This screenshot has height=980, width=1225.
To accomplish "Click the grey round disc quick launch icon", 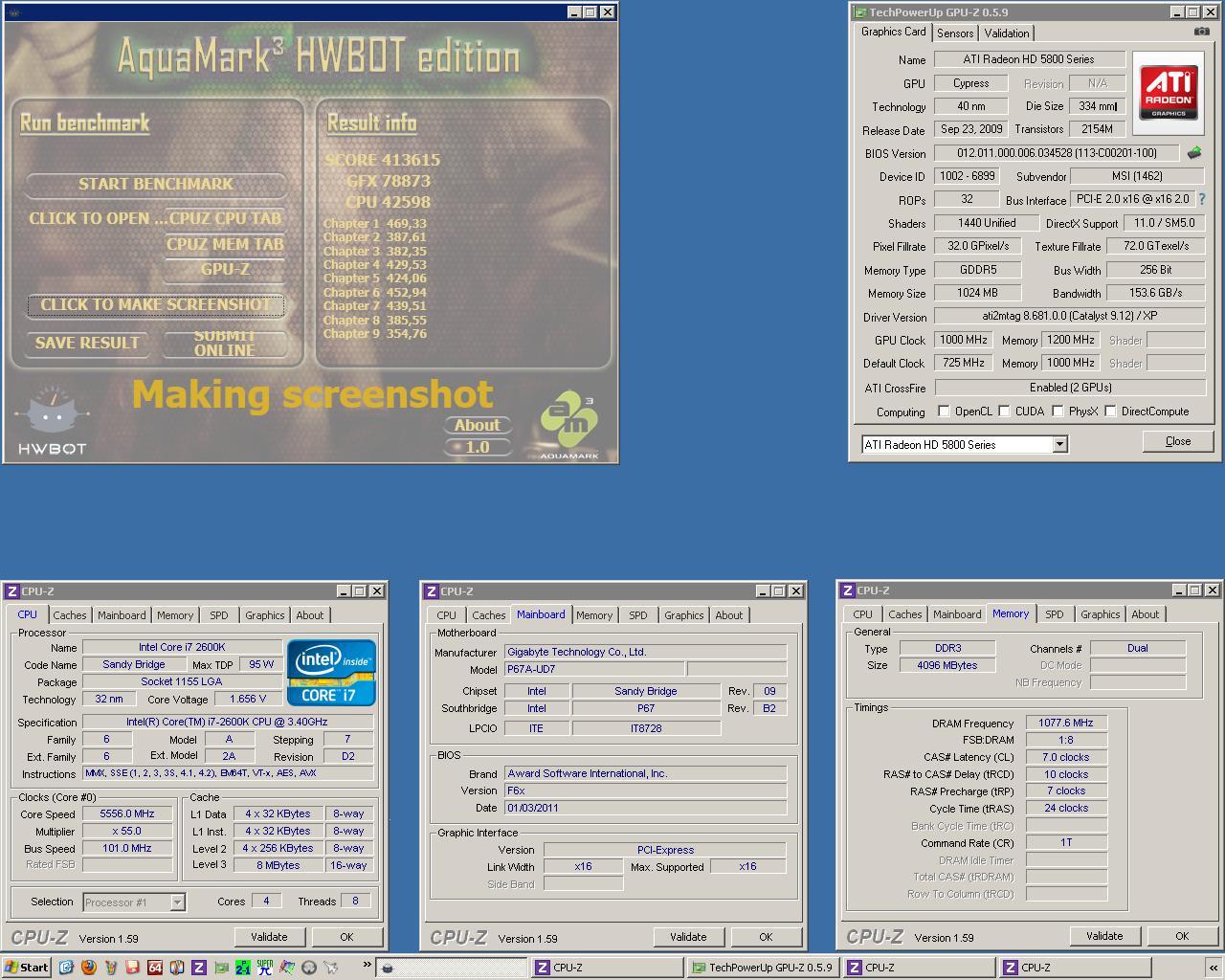I will tap(309, 968).
